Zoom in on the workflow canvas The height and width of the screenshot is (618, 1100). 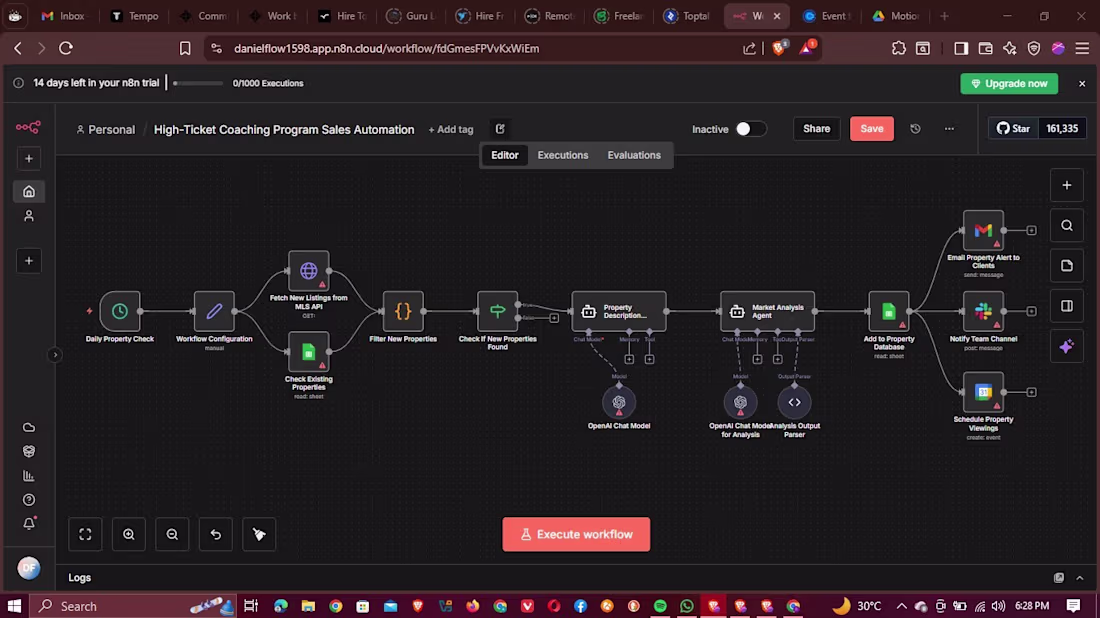129,535
